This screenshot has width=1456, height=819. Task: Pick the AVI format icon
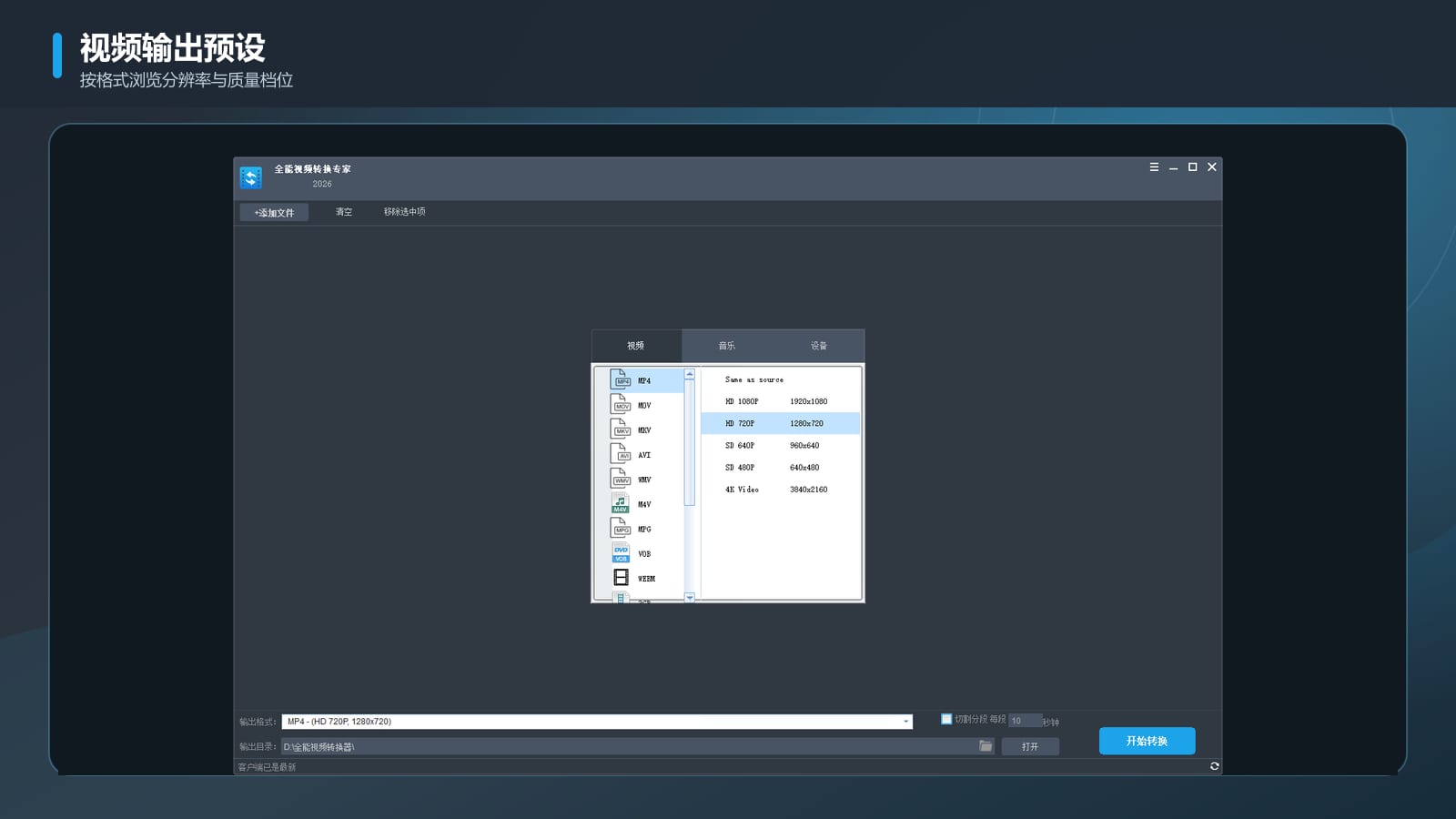tap(621, 453)
